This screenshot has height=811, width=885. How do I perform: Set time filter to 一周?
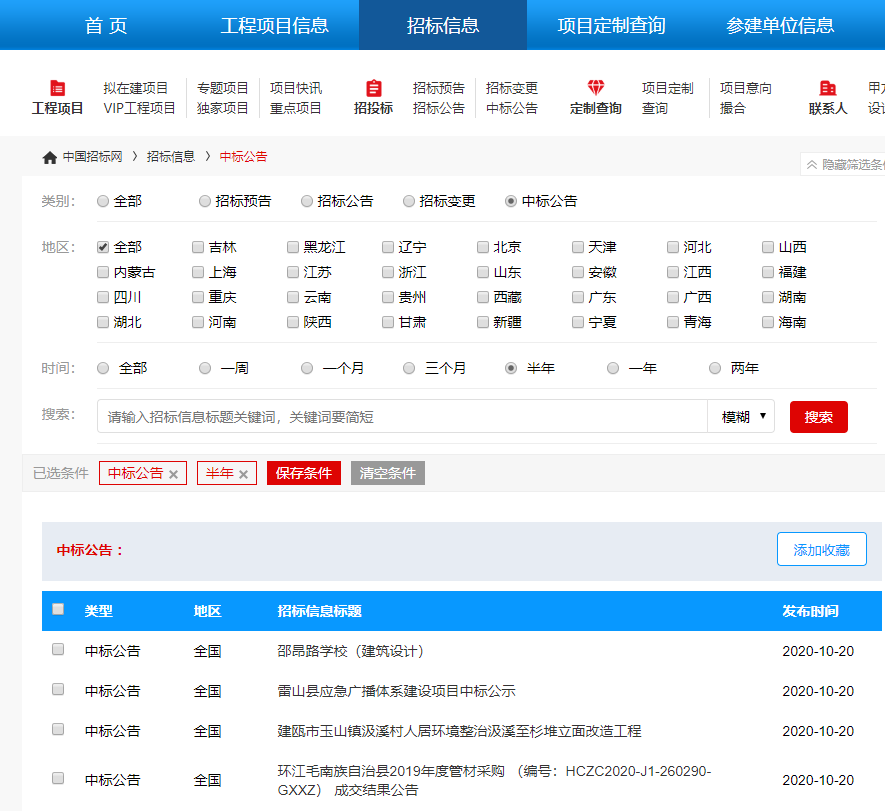205,368
